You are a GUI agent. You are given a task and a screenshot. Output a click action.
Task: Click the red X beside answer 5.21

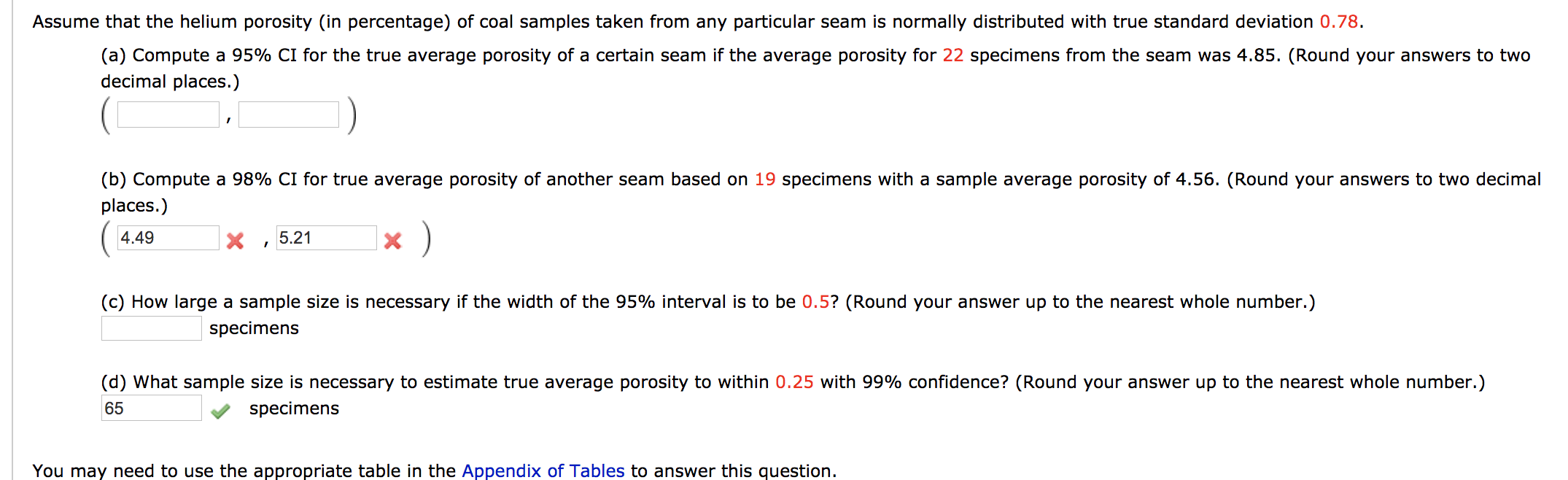click(392, 241)
